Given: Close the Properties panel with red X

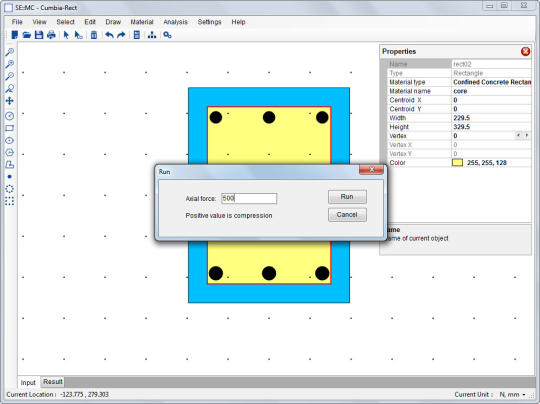Looking at the screenshot, I should click(x=526, y=51).
